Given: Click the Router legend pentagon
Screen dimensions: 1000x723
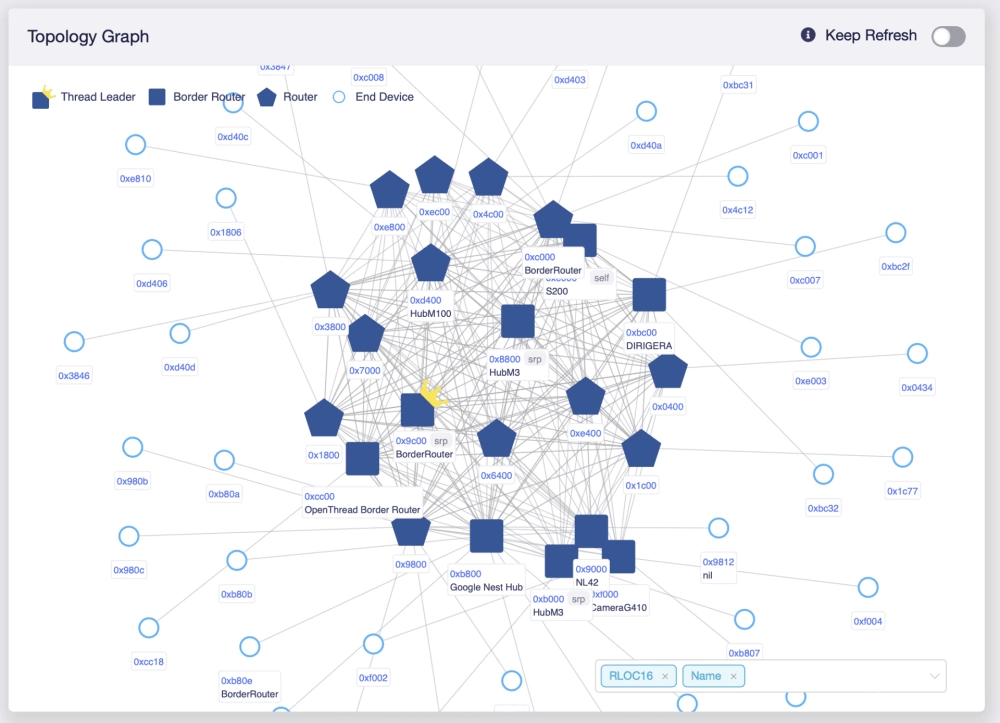Looking at the screenshot, I should 267,97.
